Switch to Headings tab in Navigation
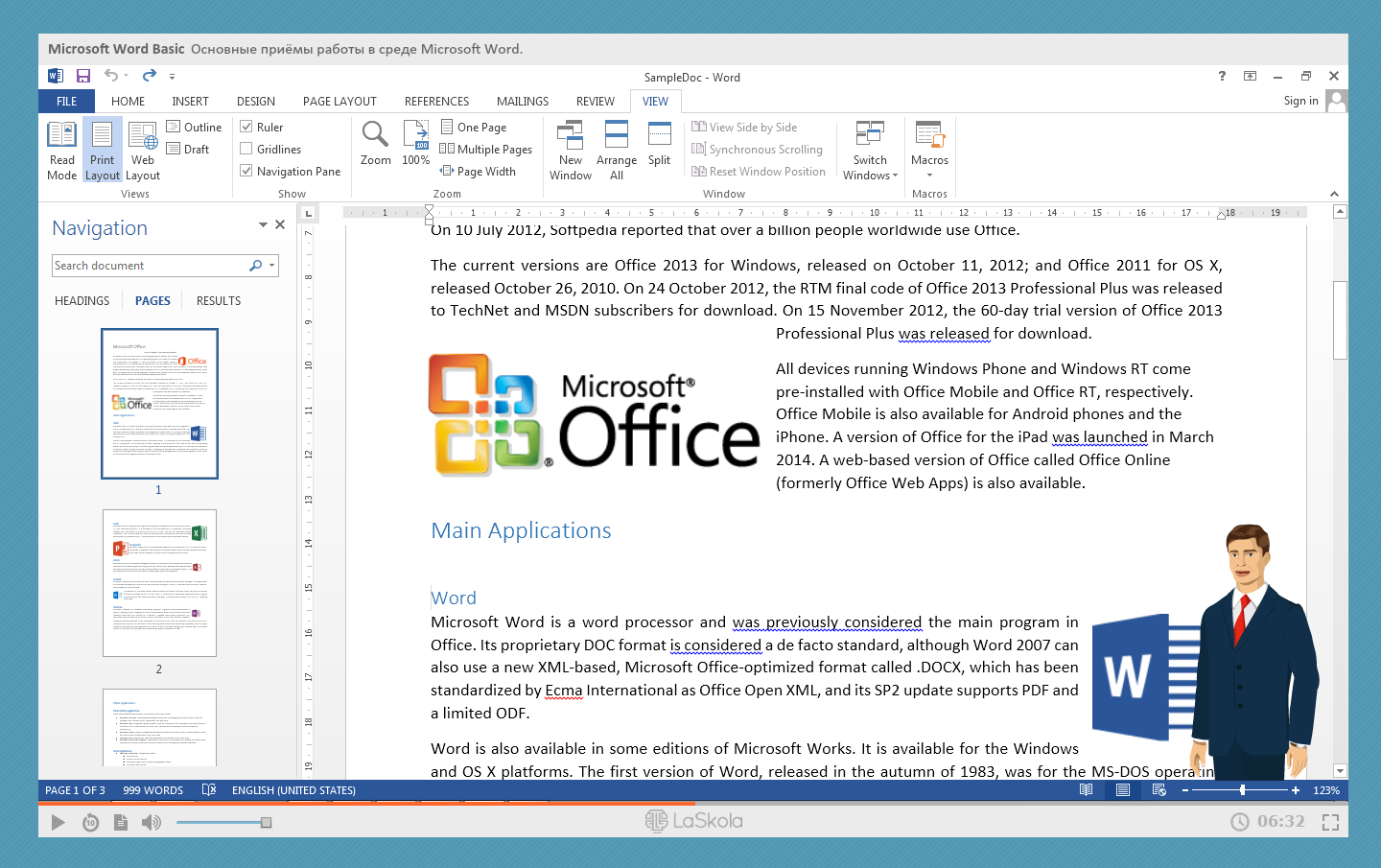1381x868 pixels. [82, 300]
